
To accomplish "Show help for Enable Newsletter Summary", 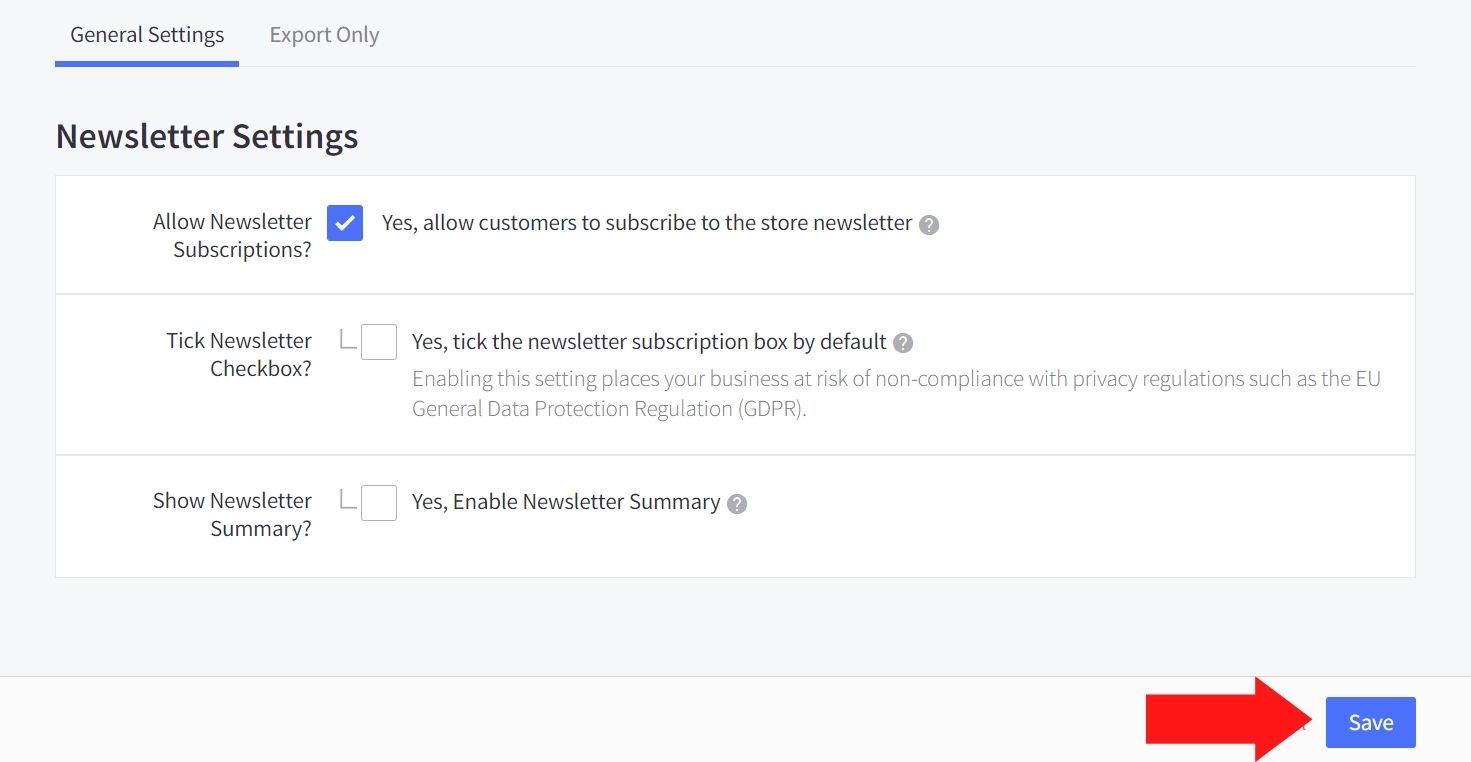I will coord(737,504).
